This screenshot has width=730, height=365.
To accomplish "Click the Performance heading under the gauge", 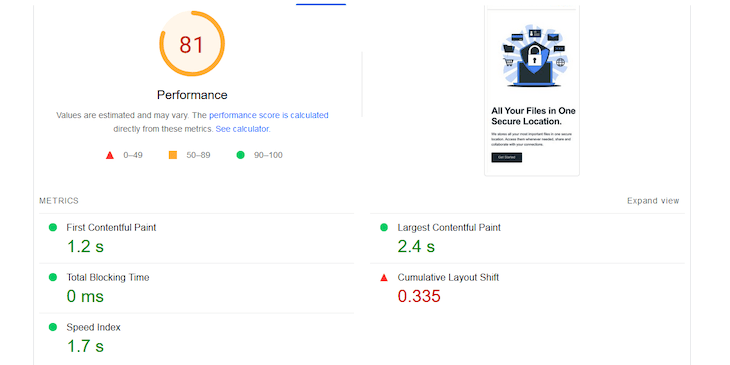I will 192,95.
